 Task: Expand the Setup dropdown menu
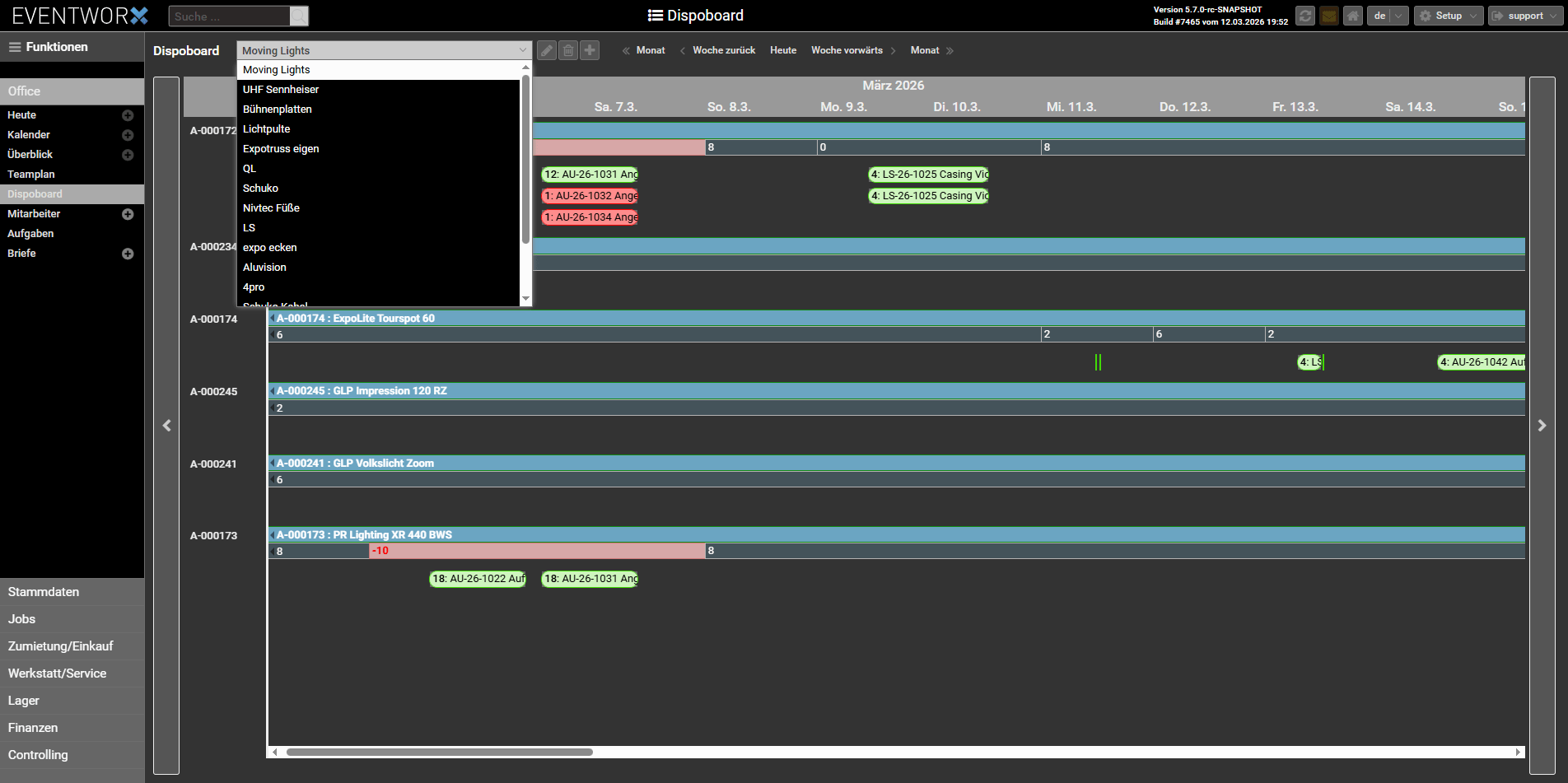point(1449,16)
